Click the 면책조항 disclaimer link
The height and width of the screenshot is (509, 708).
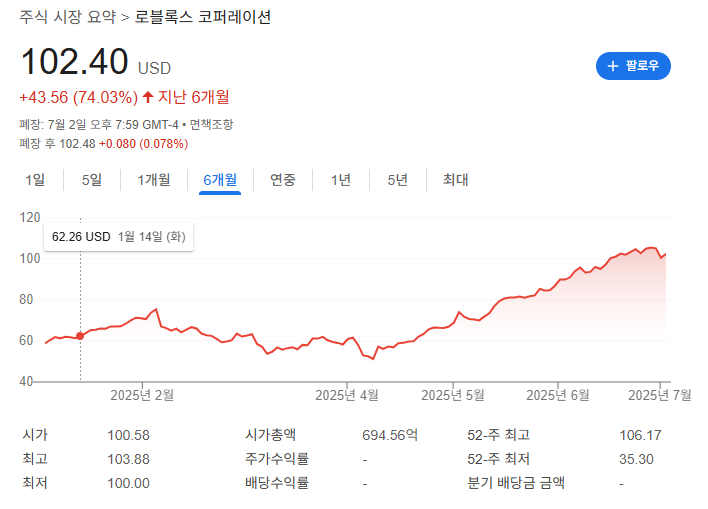(211, 124)
